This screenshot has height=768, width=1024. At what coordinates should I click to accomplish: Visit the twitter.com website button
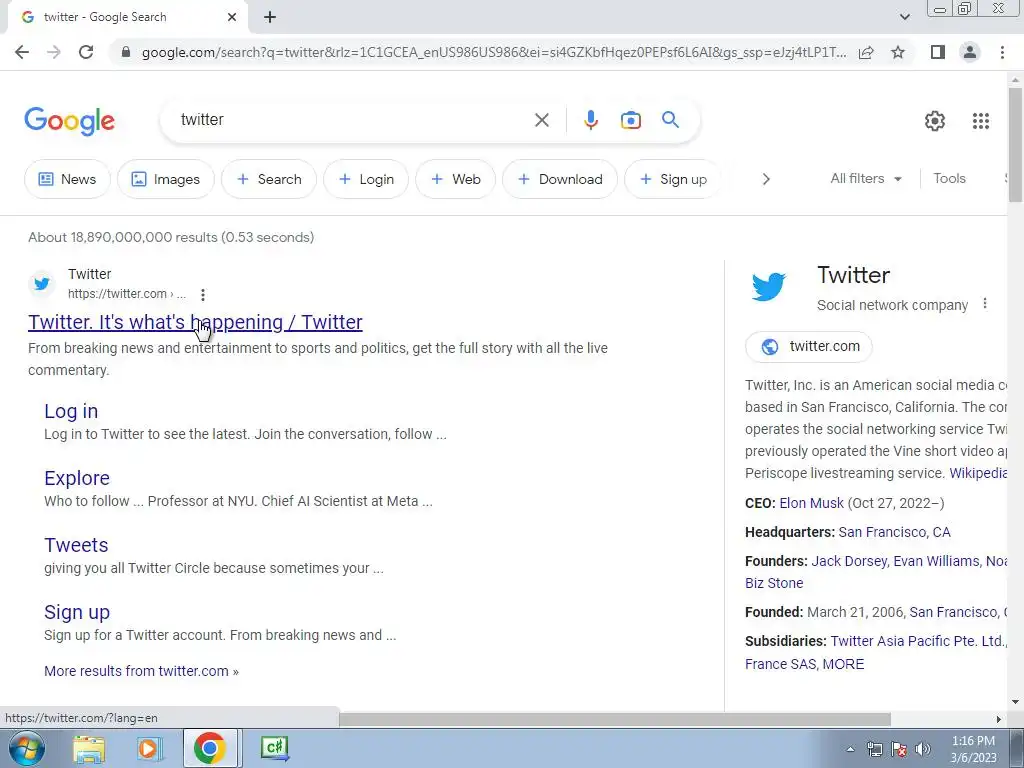click(808, 346)
